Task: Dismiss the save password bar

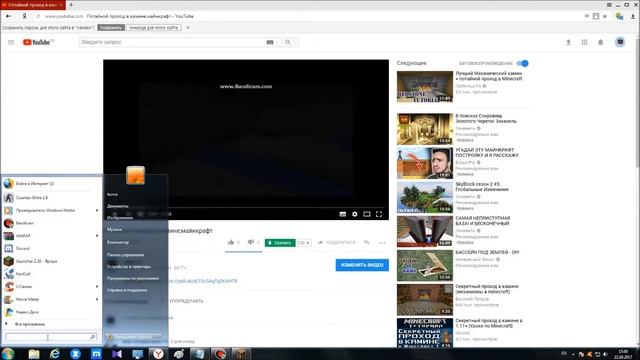Action: coord(188,28)
